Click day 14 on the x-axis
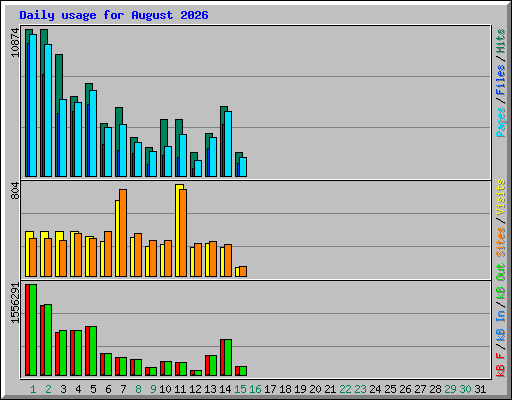The image size is (512, 400). (225, 389)
